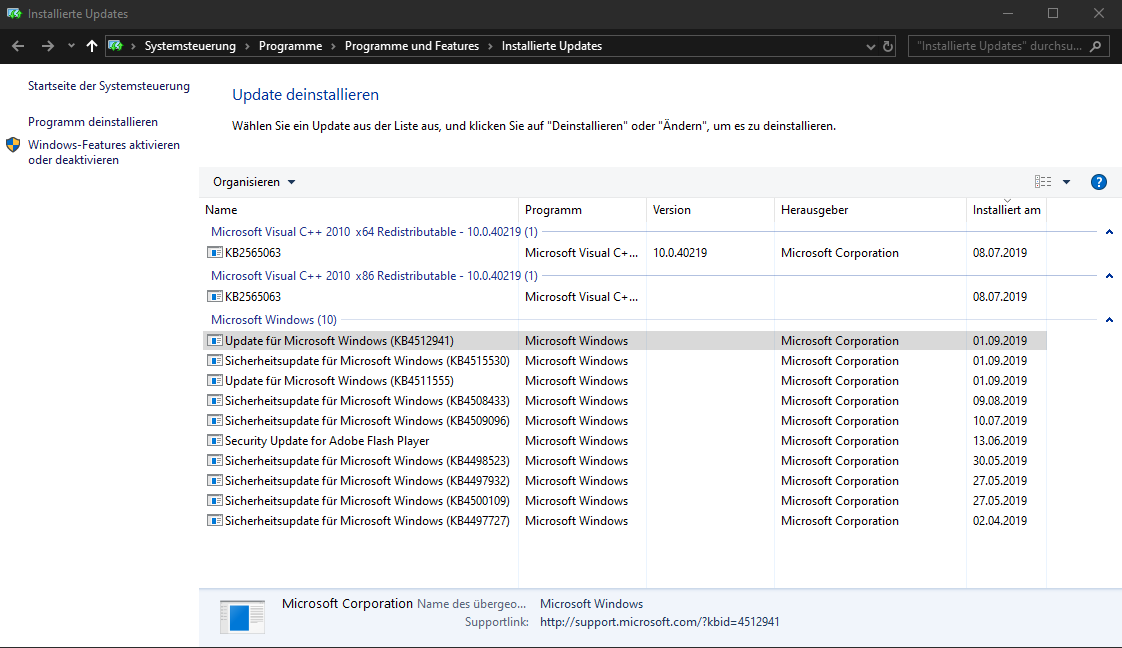Sort by Version column header

(x=671, y=210)
